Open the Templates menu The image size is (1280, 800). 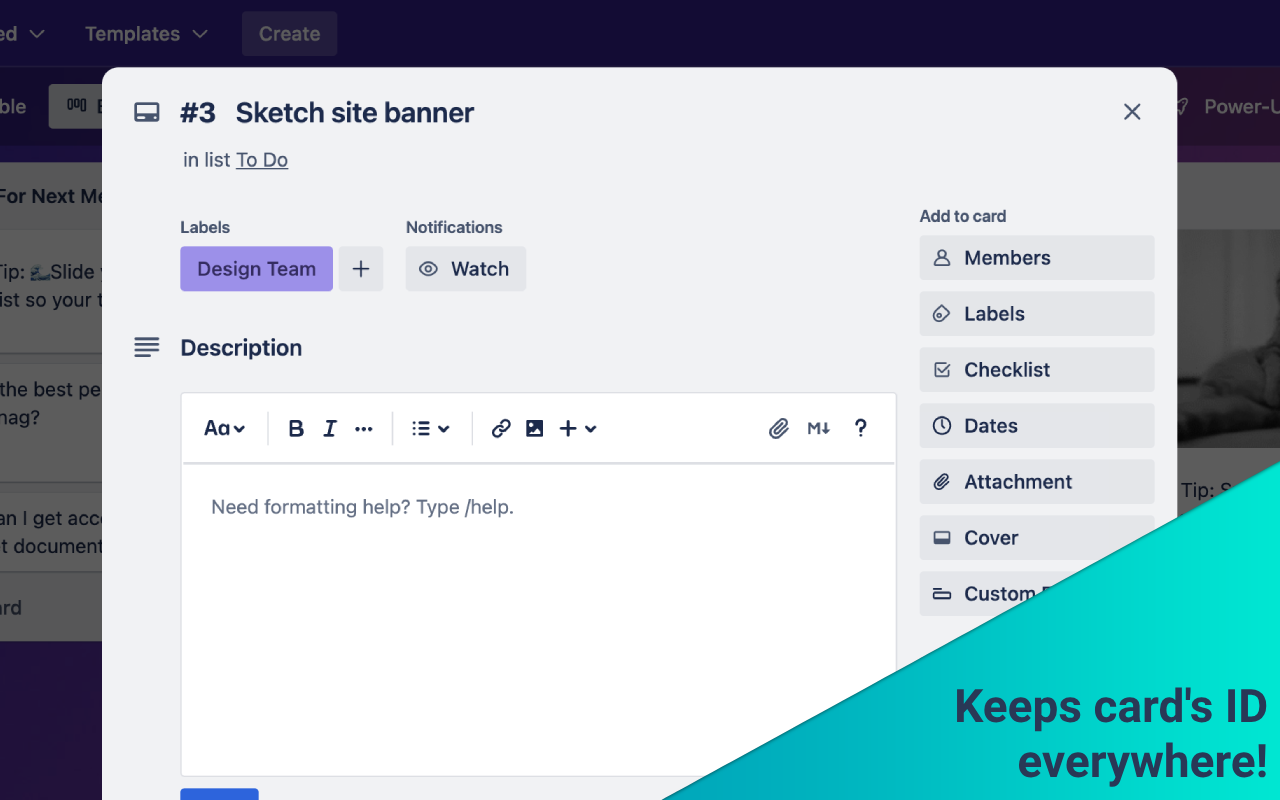tap(145, 33)
